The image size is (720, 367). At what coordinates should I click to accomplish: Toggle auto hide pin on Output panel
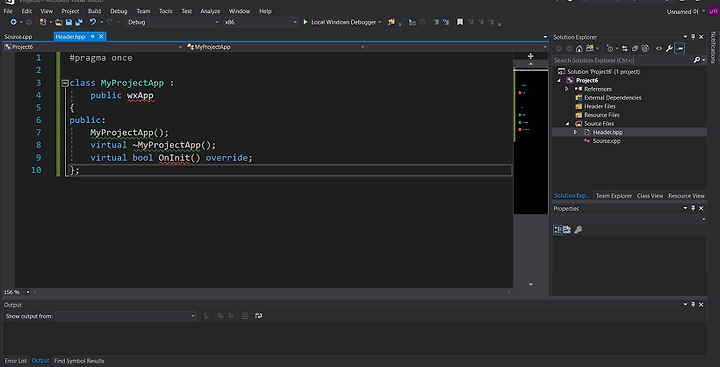point(693,305)
